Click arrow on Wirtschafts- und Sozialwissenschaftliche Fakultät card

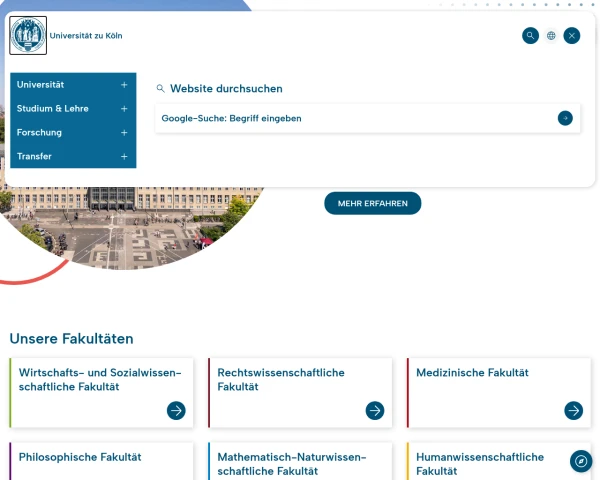(x=176, y=410)
